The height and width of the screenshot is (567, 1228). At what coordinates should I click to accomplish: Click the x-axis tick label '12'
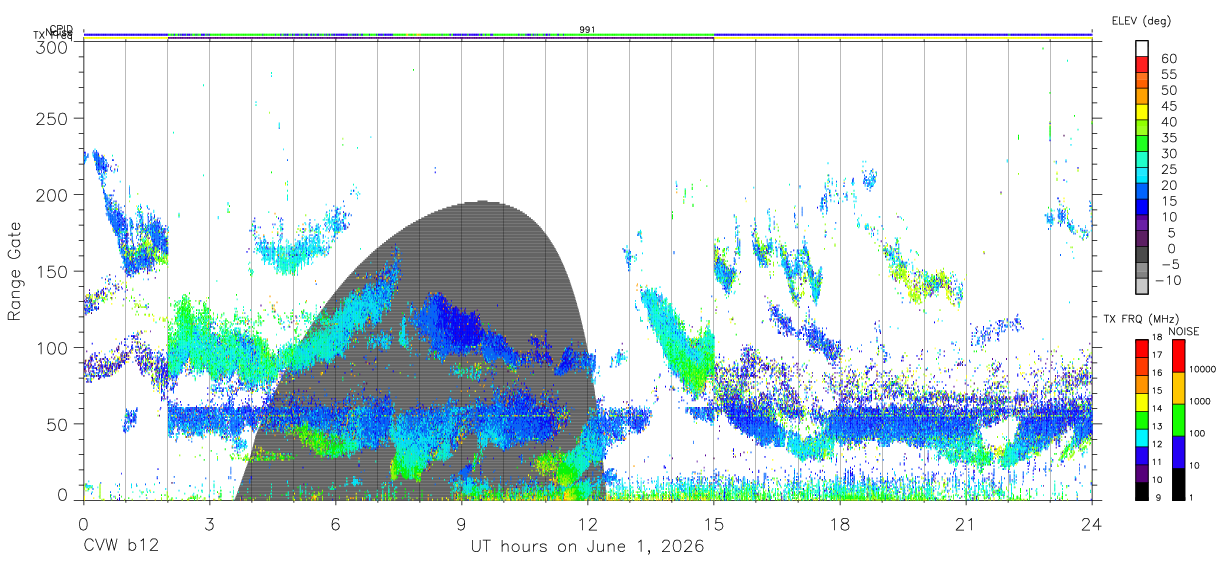pyautogui.click(x=588, y=524)
